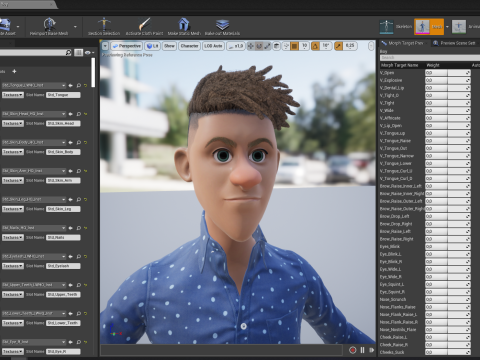Open the Std_Tongue material dropdown
Viewport: 480px width, 360px height.
pyautogui.click(x=34, y=85)
